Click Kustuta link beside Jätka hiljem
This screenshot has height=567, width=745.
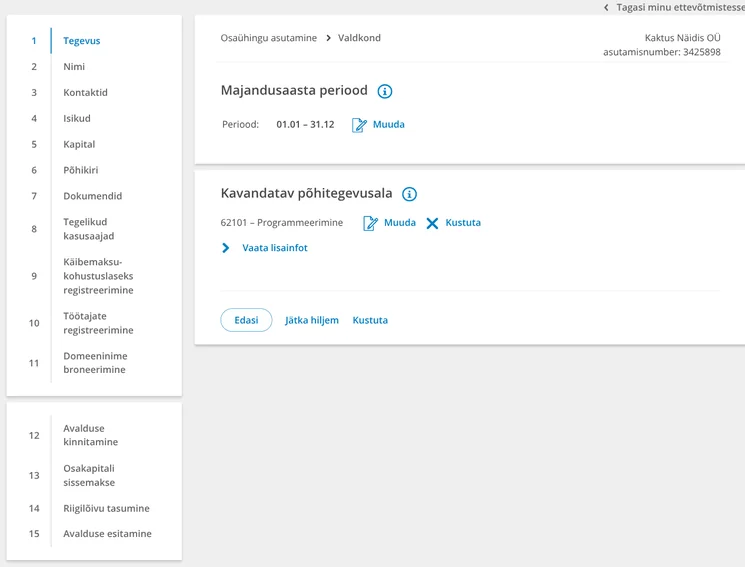[370, 320]
